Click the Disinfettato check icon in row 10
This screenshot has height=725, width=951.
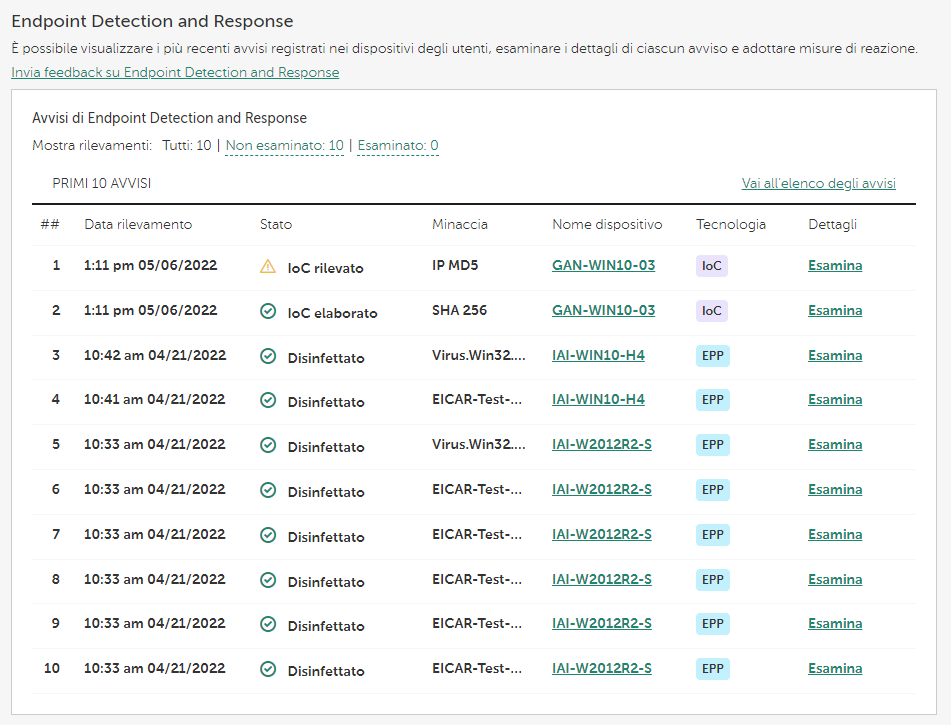(267, 669)
